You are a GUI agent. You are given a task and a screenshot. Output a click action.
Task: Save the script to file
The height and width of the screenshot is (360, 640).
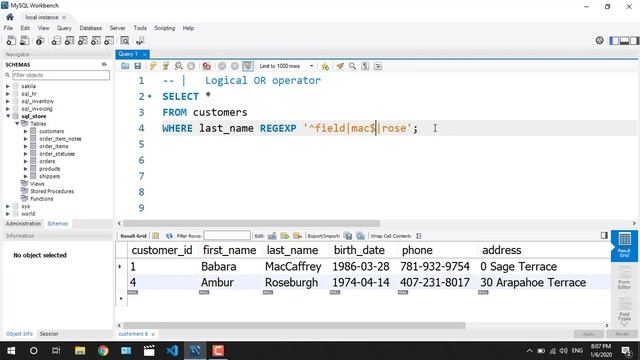click(x=138, y=66)
